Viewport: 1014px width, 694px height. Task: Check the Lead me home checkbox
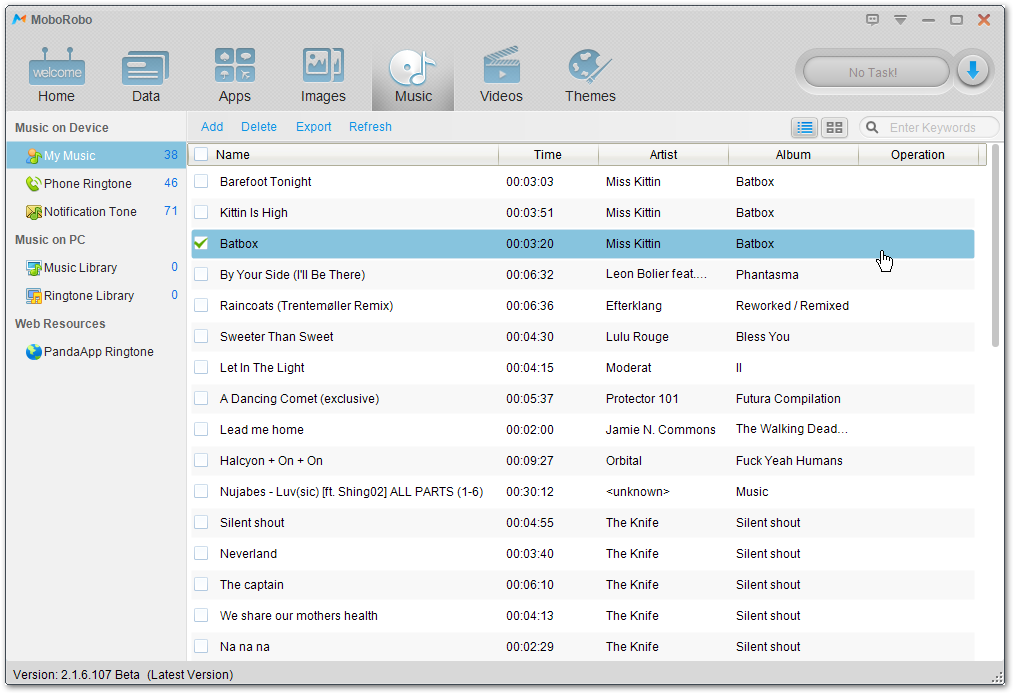[x=201, y=429]
